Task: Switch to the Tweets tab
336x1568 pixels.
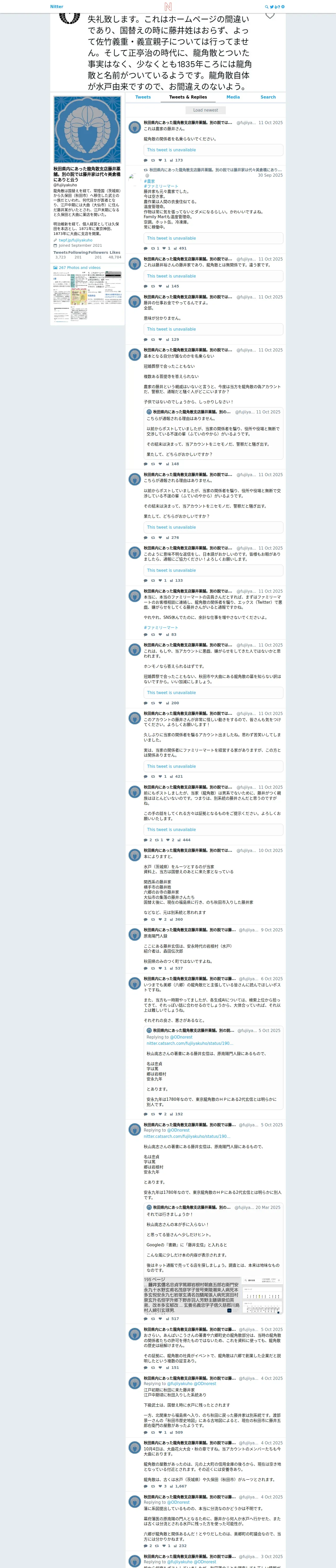Action: click(x=143, y=97)
